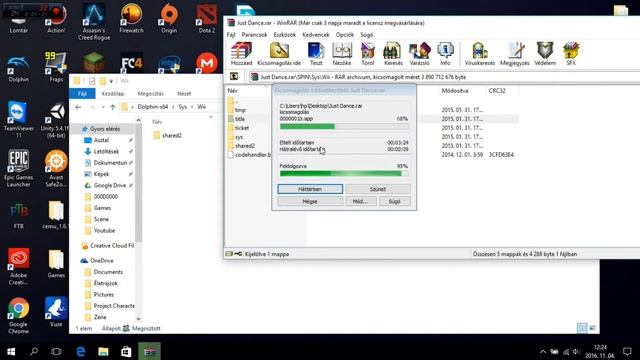Open the Varázsló wizard icon
Screen dimensions: 640x360
pyautogui.click(x=419, y=54)
